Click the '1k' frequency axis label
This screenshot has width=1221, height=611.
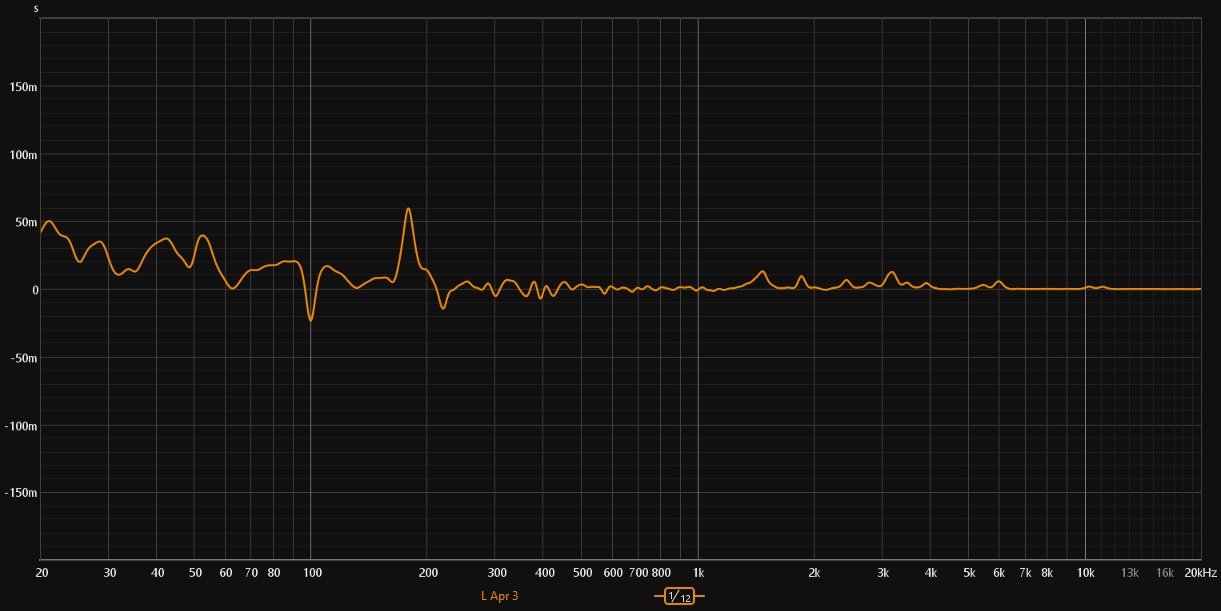click(x=699, y=573)
